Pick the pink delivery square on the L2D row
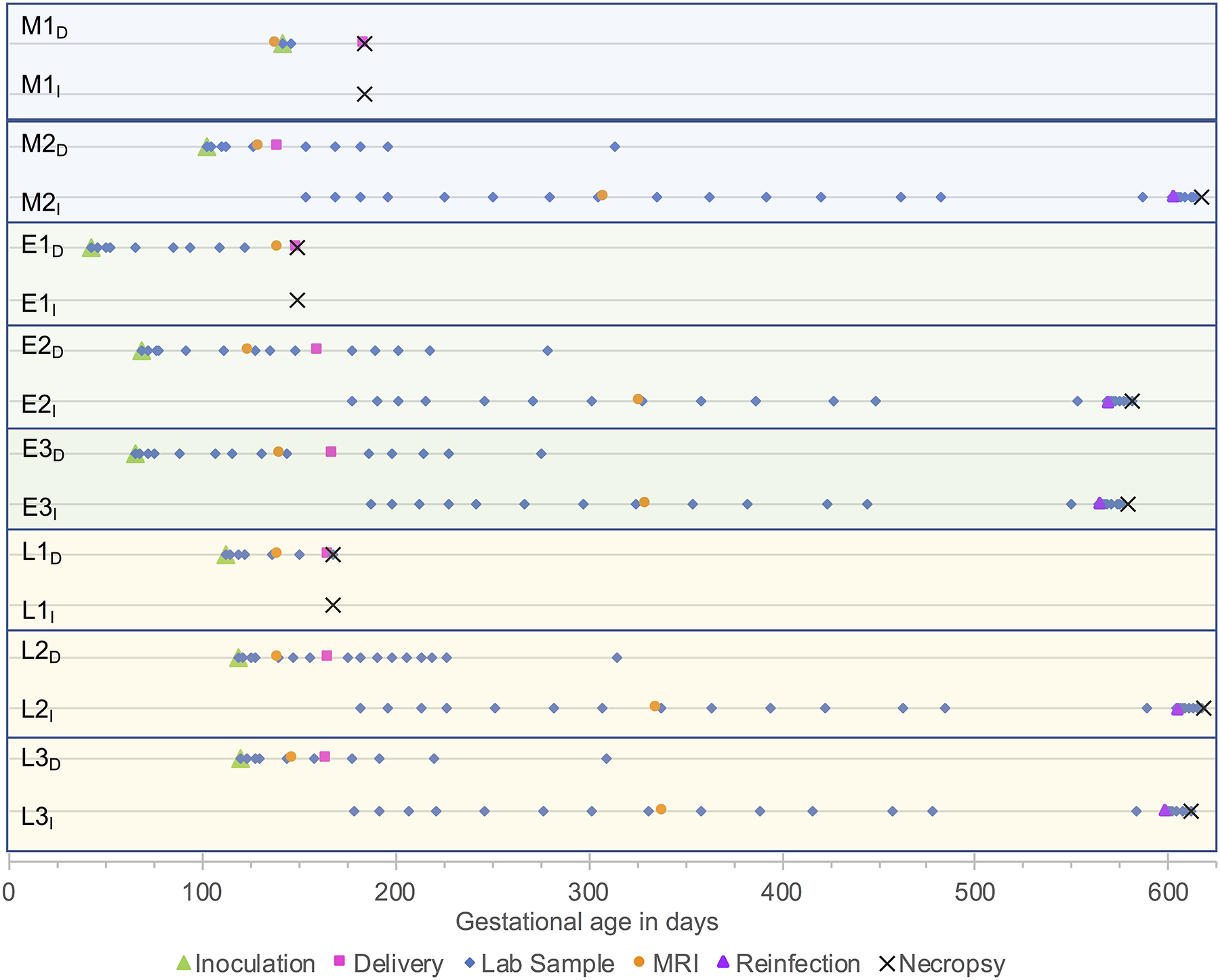 pyautogui.click(x=327, y=655)
